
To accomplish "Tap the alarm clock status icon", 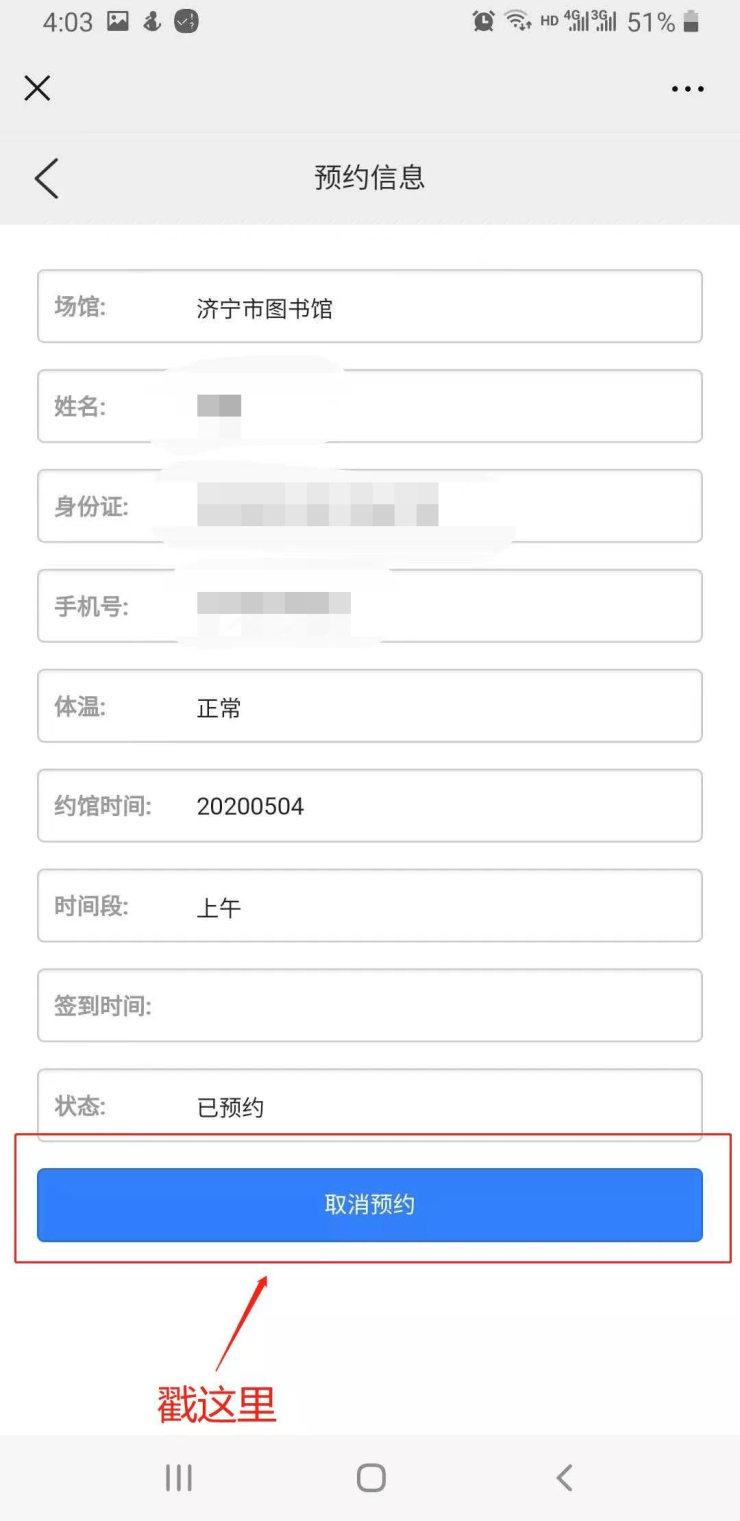I will tap(483, 21).
